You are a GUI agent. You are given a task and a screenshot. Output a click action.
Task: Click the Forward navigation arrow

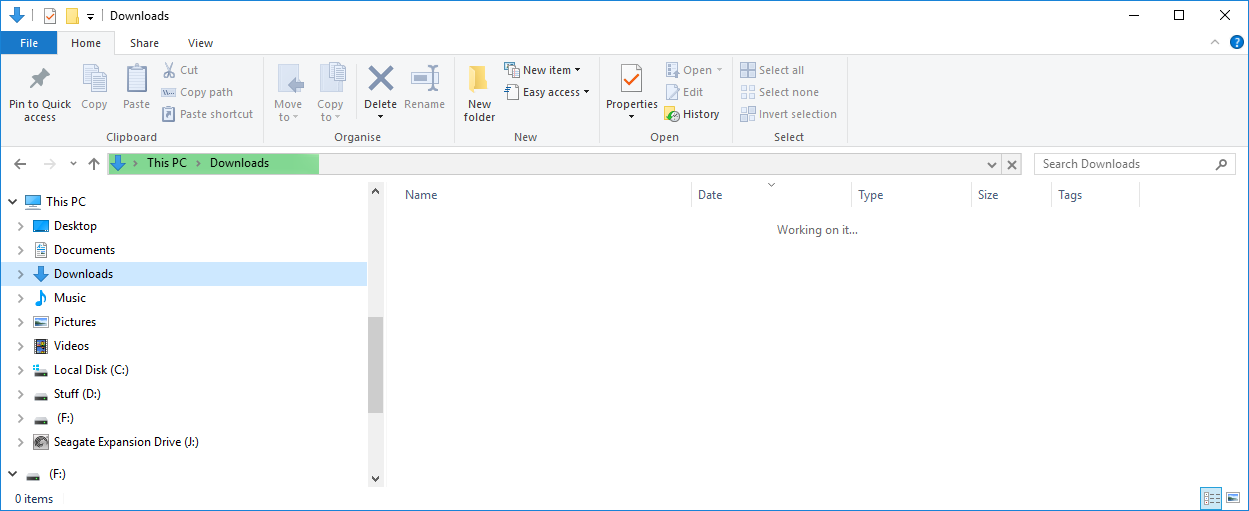tap(49, 164)
